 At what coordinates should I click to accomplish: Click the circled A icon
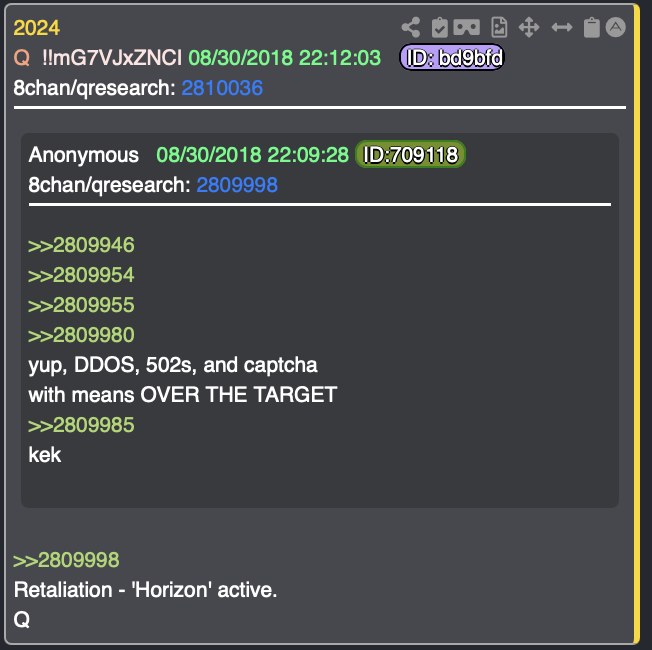coord(615,27)
